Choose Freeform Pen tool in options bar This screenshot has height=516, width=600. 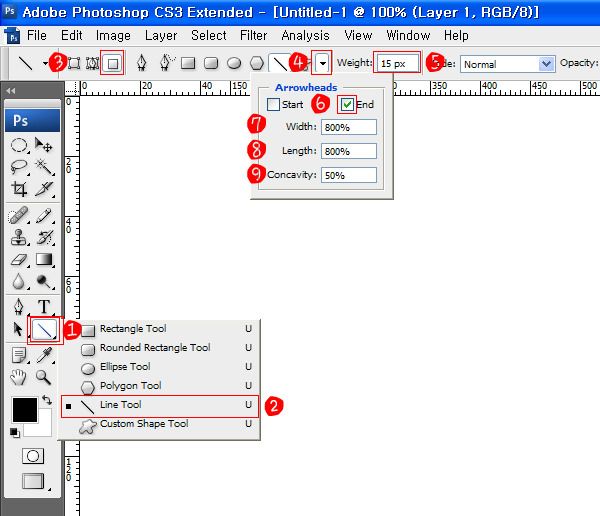coord(166,62)
